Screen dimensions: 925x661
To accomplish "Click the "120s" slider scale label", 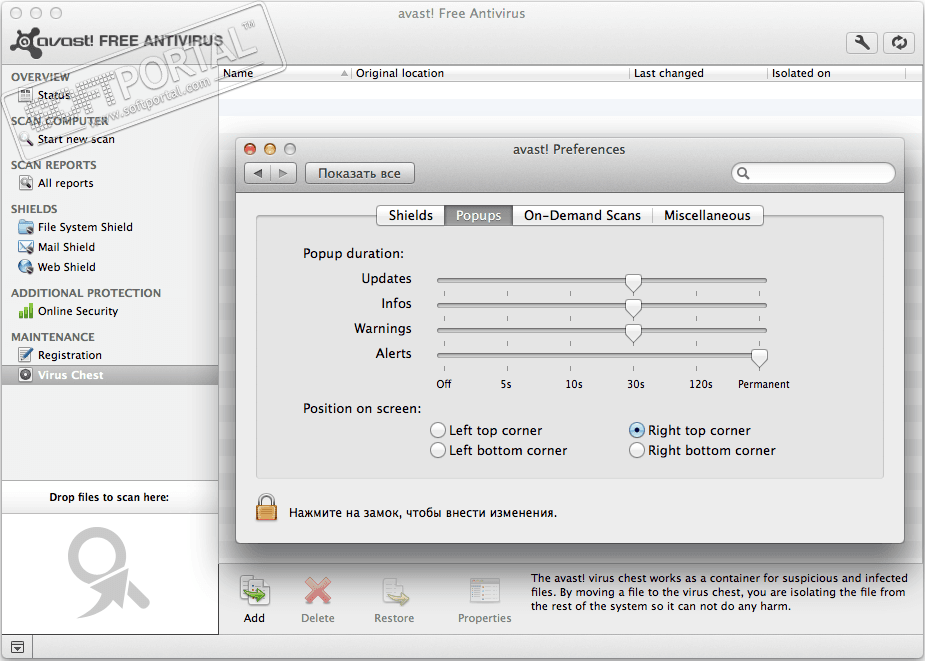I will [701, 384].
